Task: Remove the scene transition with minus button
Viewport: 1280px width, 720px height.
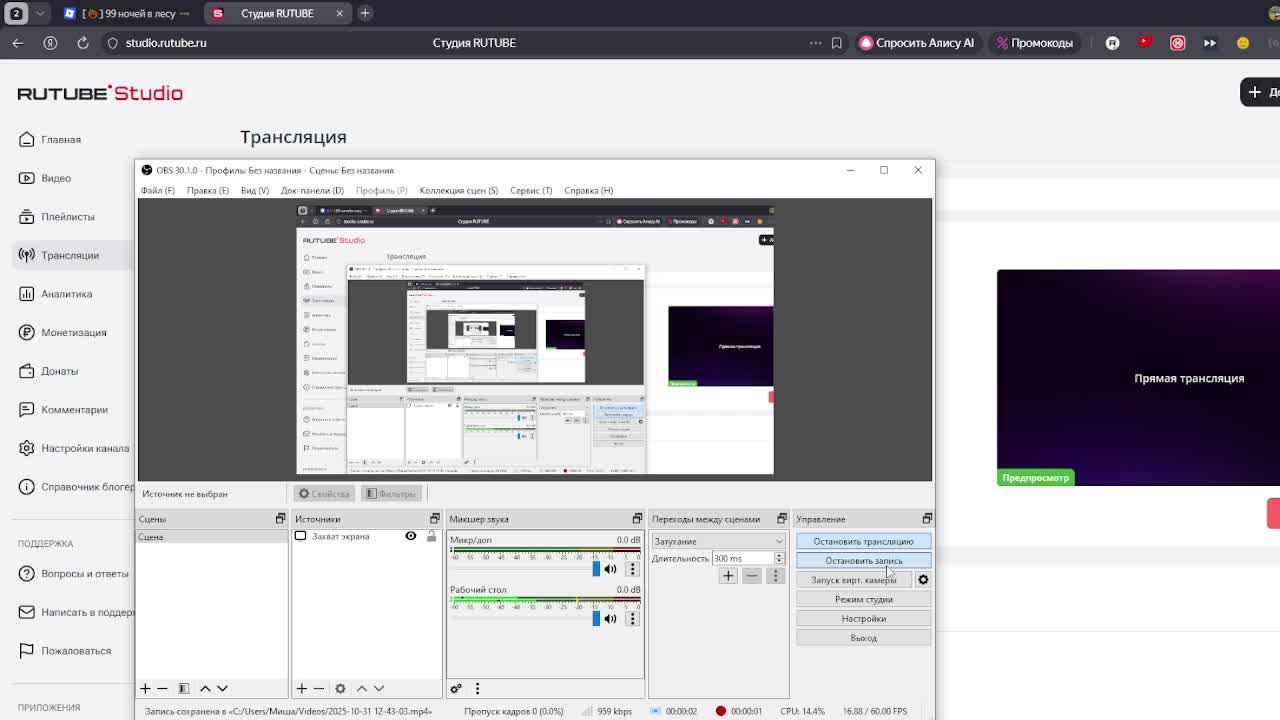Action: coord(752,576)
